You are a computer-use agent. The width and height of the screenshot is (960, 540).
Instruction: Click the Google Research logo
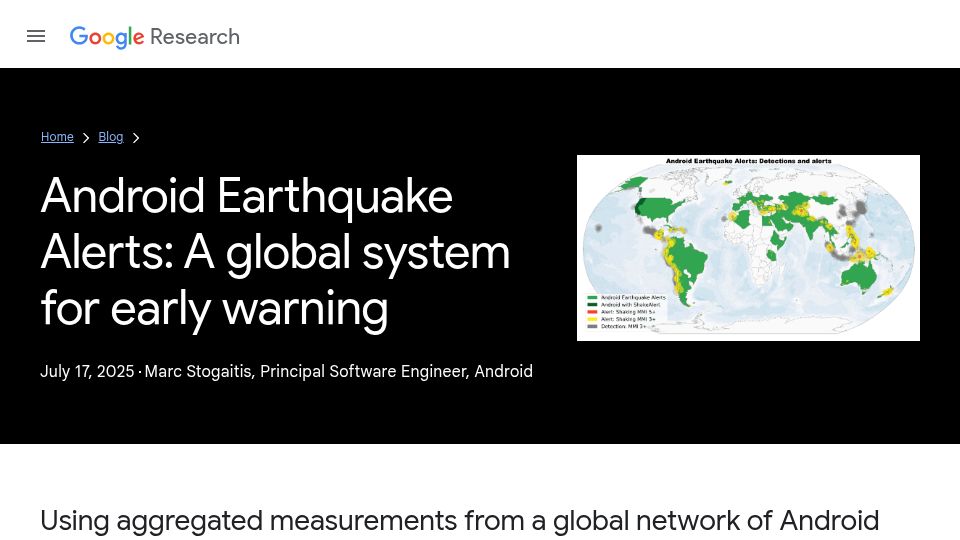(x=154, y=37)
